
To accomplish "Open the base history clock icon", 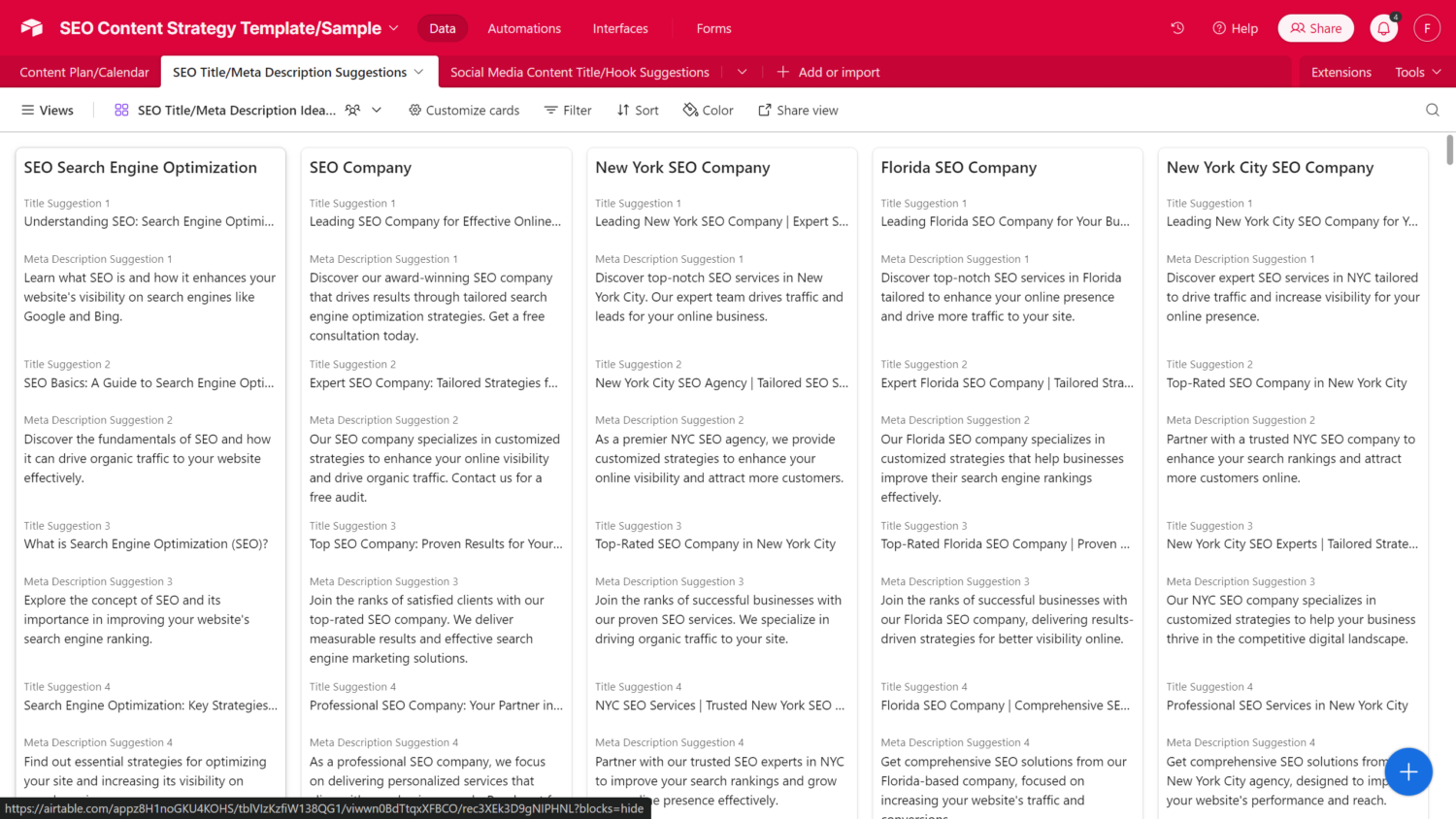I will coord(1177,28).
